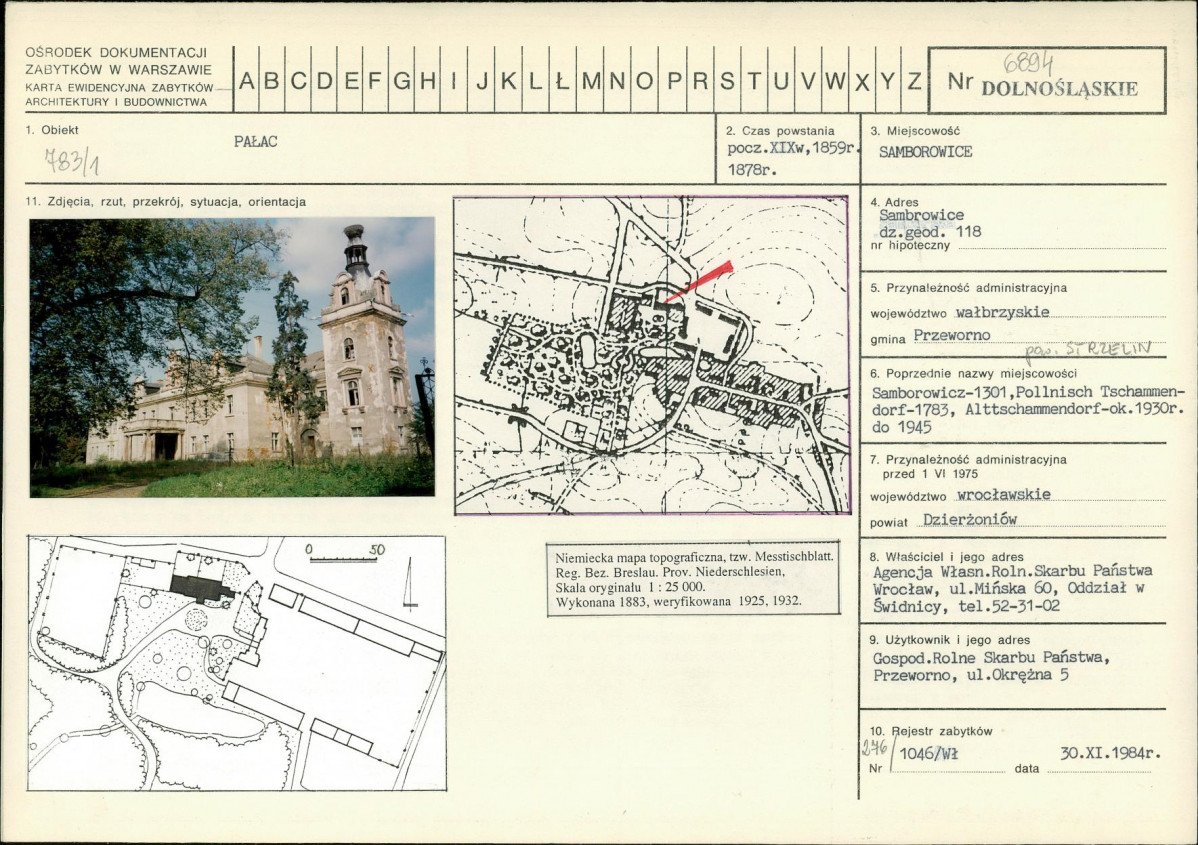
Task: Click the palace photograph thumbnail
Action: (x=232, y=358)
